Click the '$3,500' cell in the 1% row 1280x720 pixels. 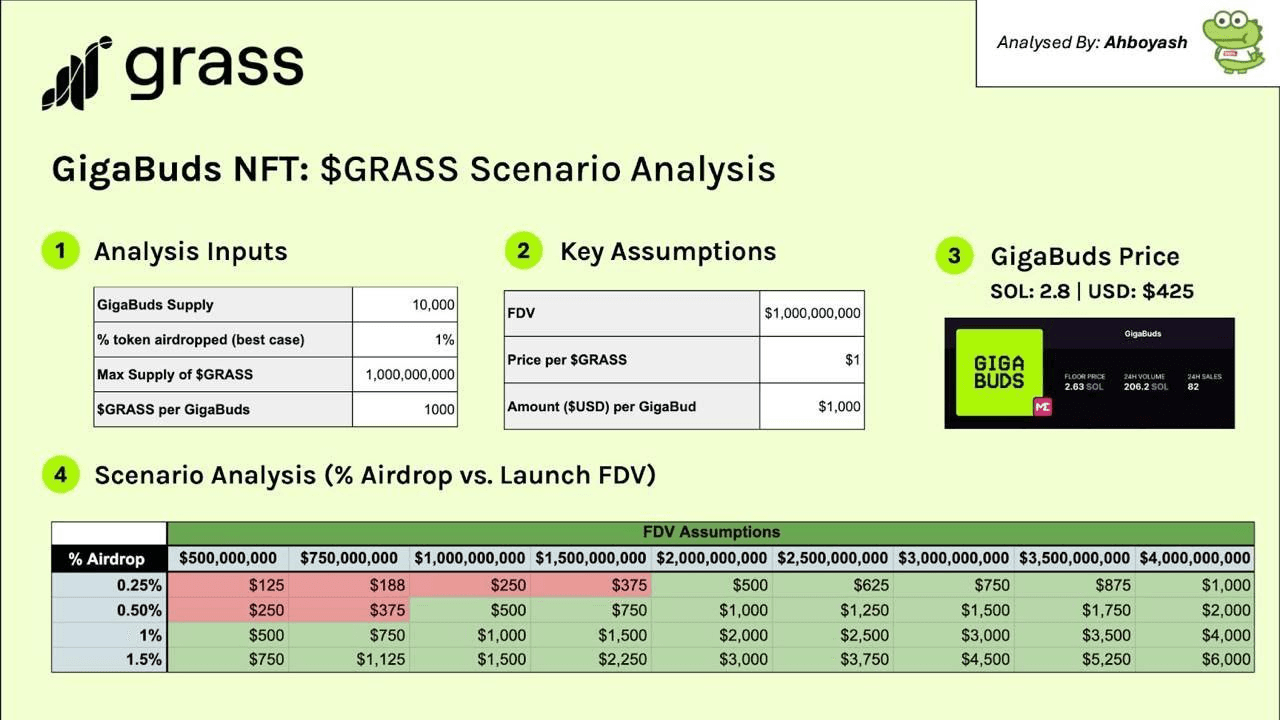coord(1074,635)
